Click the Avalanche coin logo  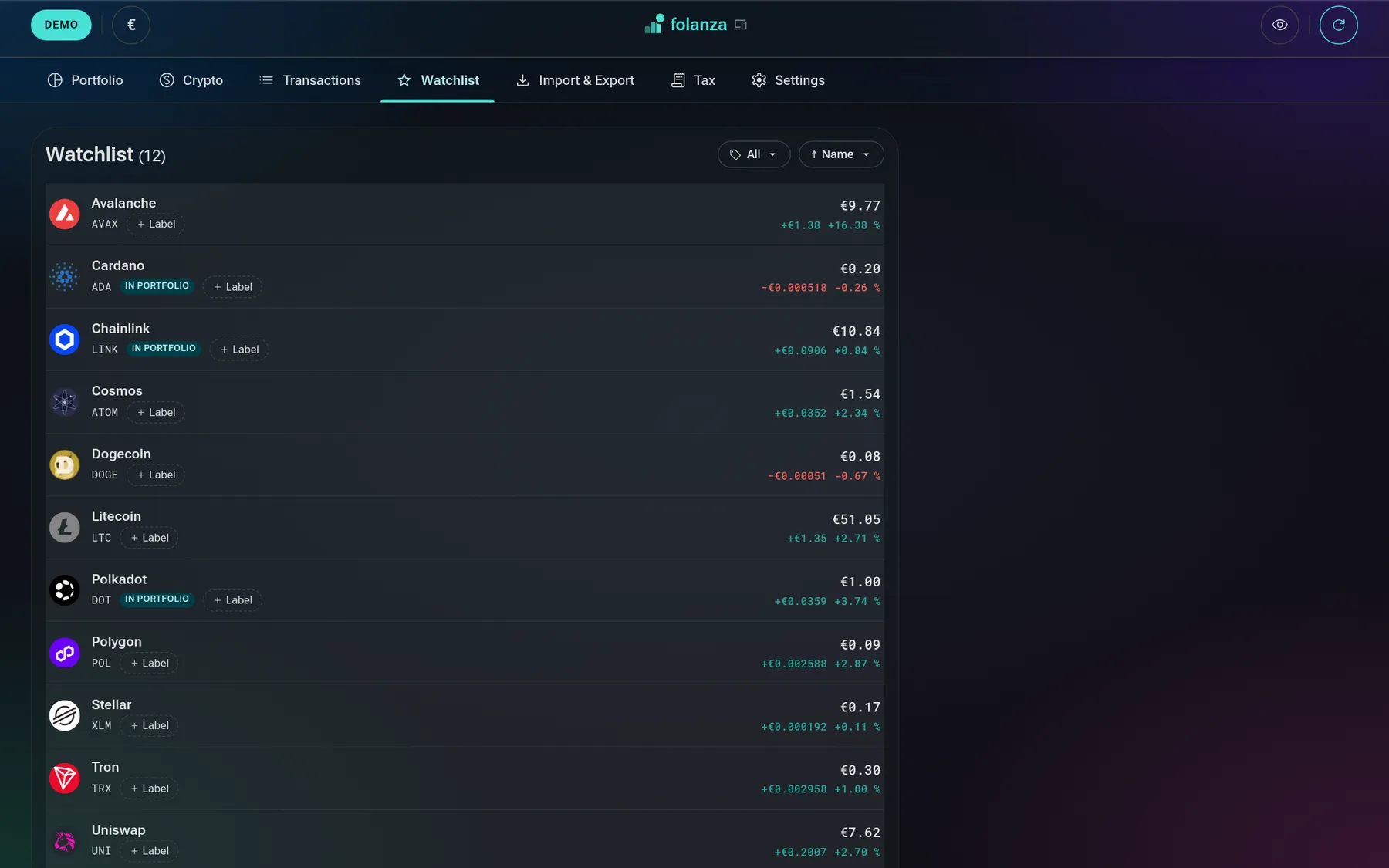[x=65, y=214]
